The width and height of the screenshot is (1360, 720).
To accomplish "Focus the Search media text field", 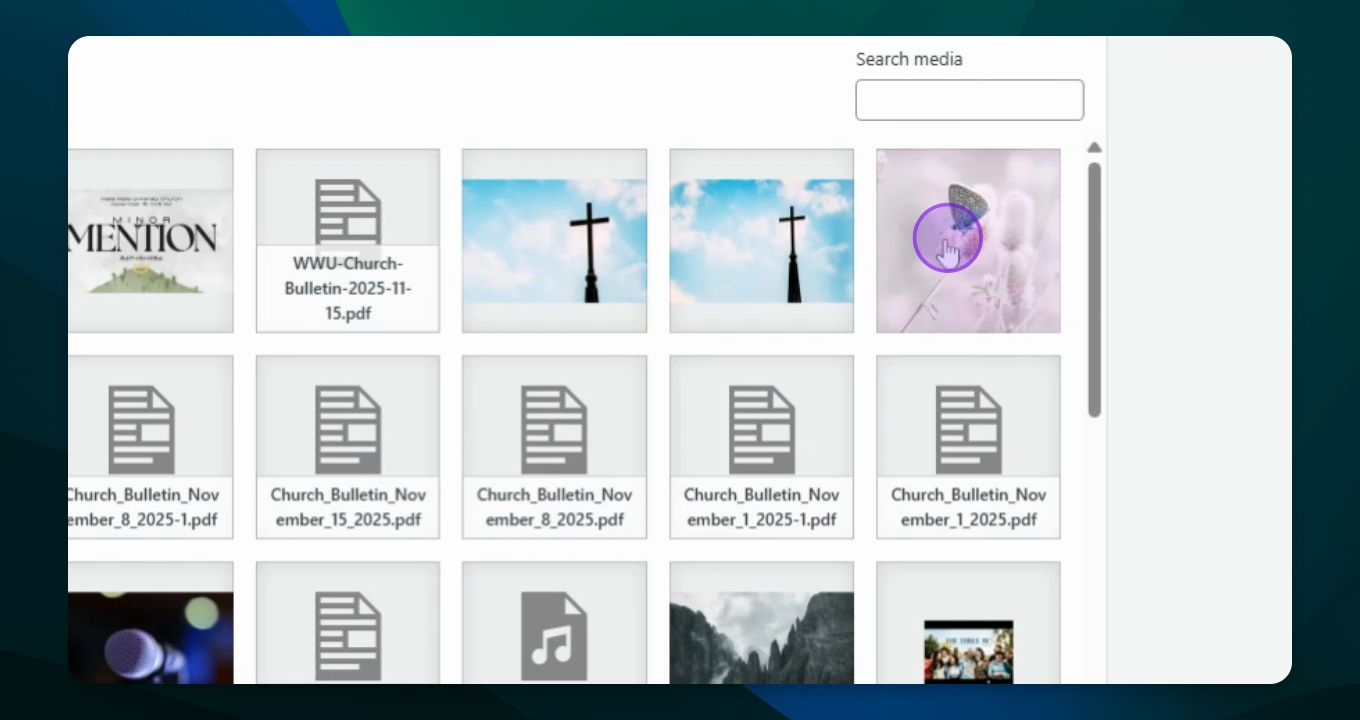I will coord(969,100).
